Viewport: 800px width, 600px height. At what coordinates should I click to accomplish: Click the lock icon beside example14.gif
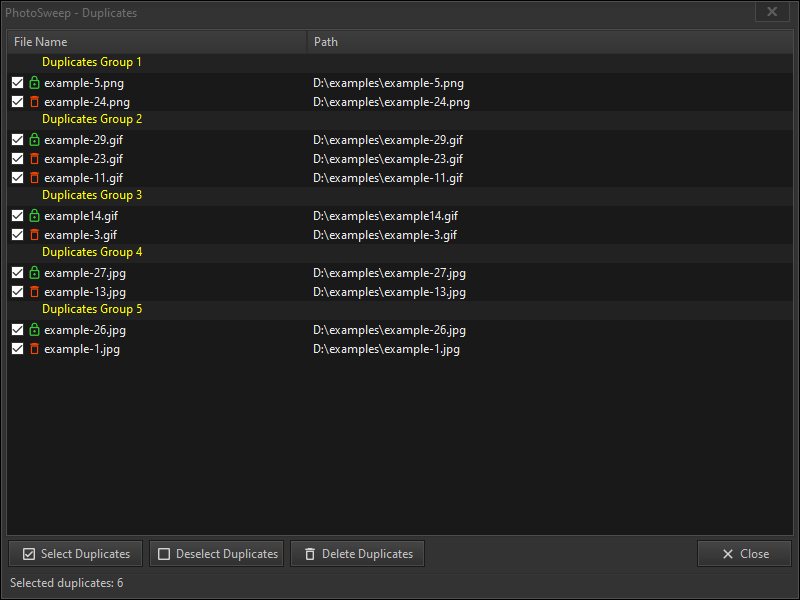click(36, 216)
